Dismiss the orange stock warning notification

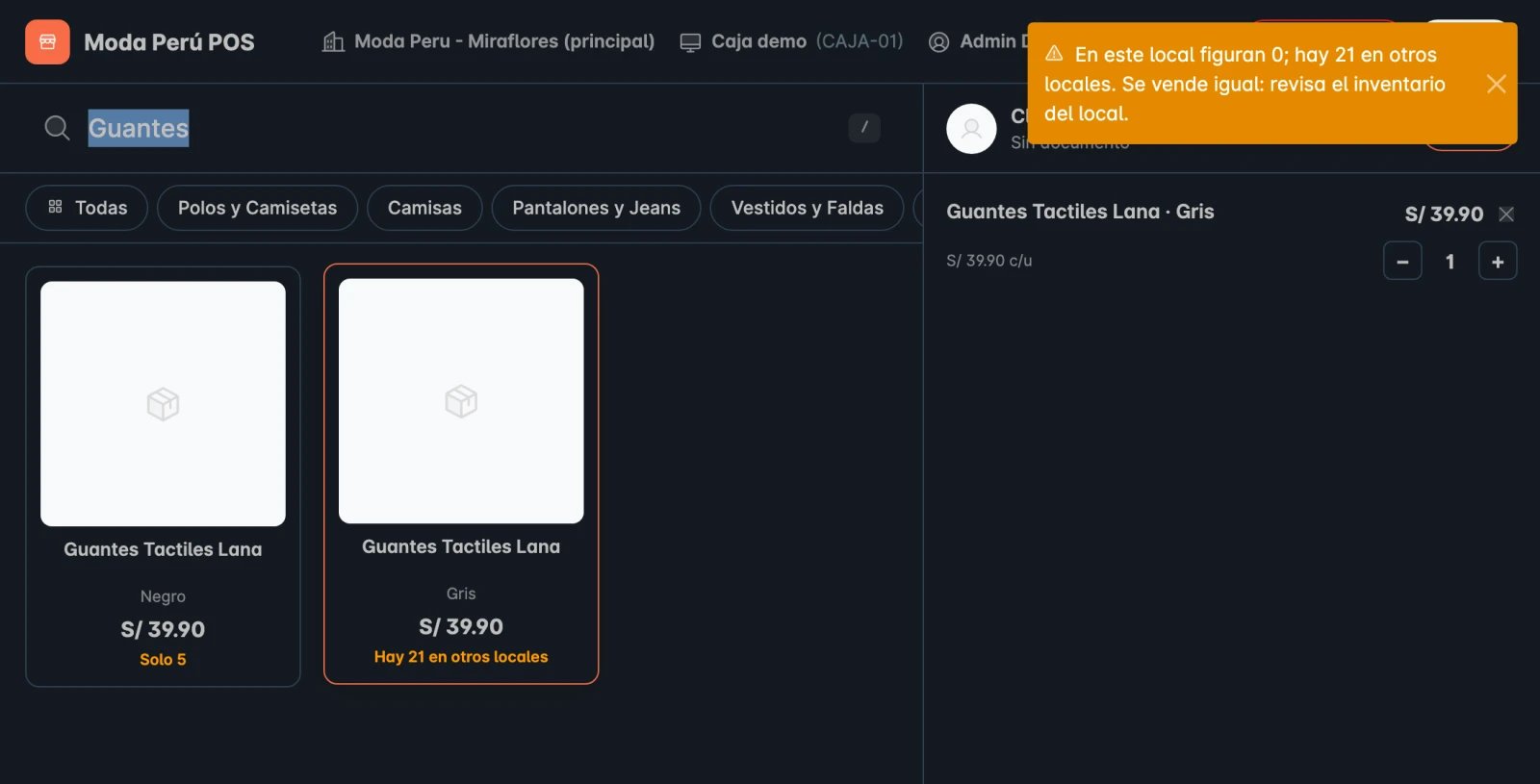[1496, 84]
